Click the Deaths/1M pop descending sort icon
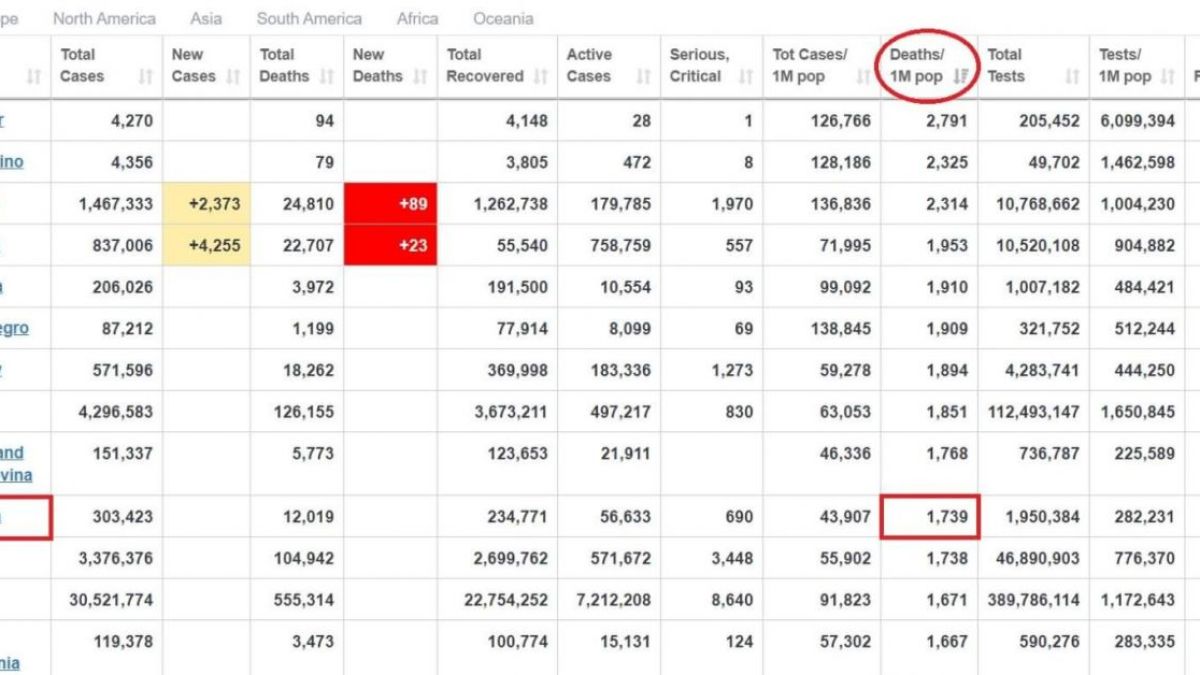The width and height of the screenshot is (1200, 675). coord(961,76)
